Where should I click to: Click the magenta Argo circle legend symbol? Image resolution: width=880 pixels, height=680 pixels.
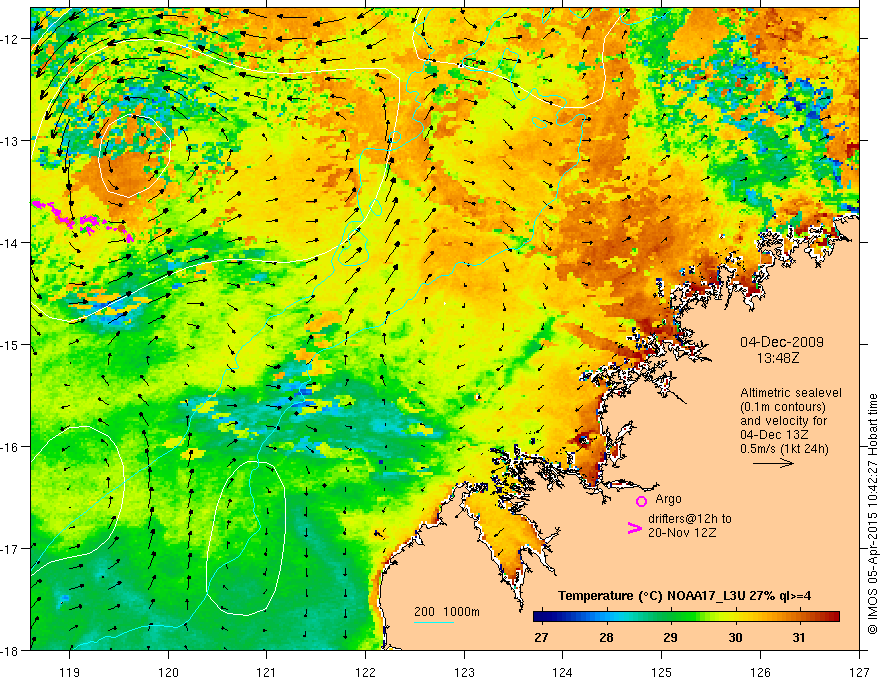(x=641, y=501)
